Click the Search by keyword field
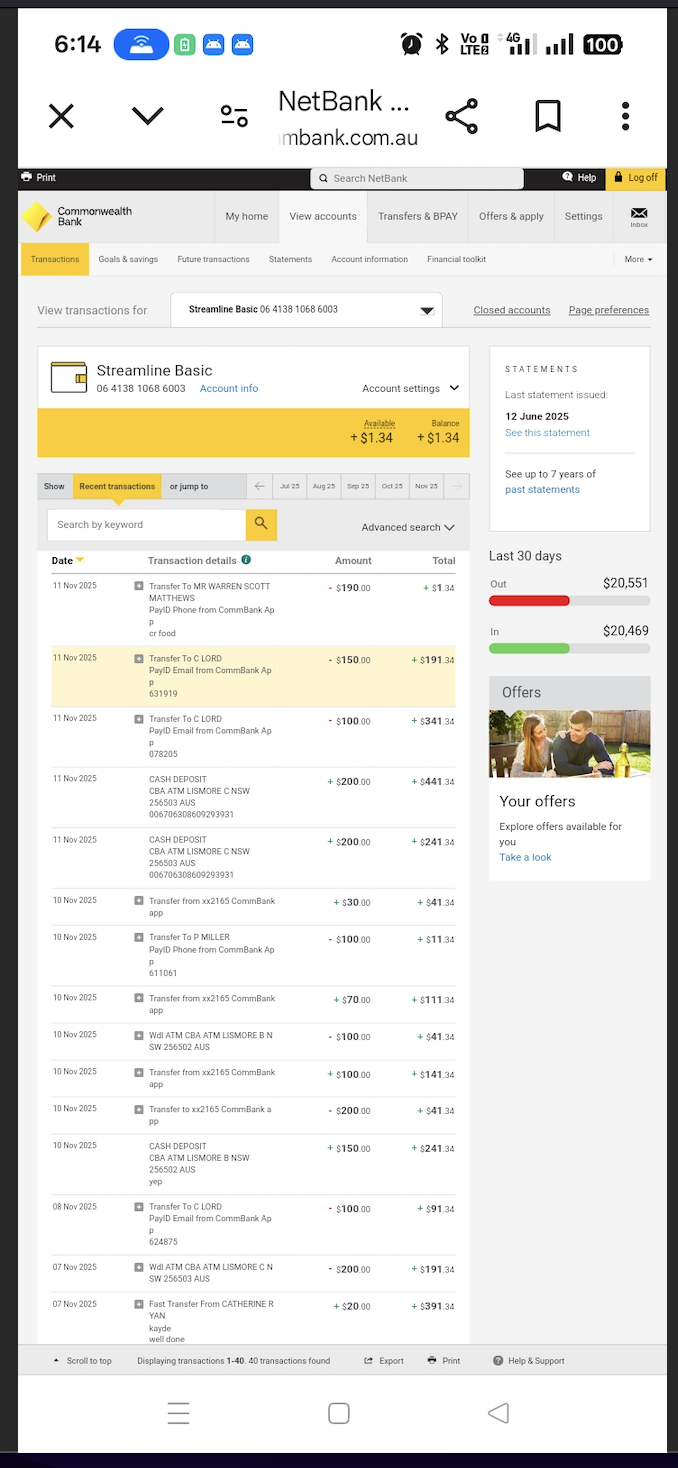This screenshot has width=678, height=1468. point(146,524)
